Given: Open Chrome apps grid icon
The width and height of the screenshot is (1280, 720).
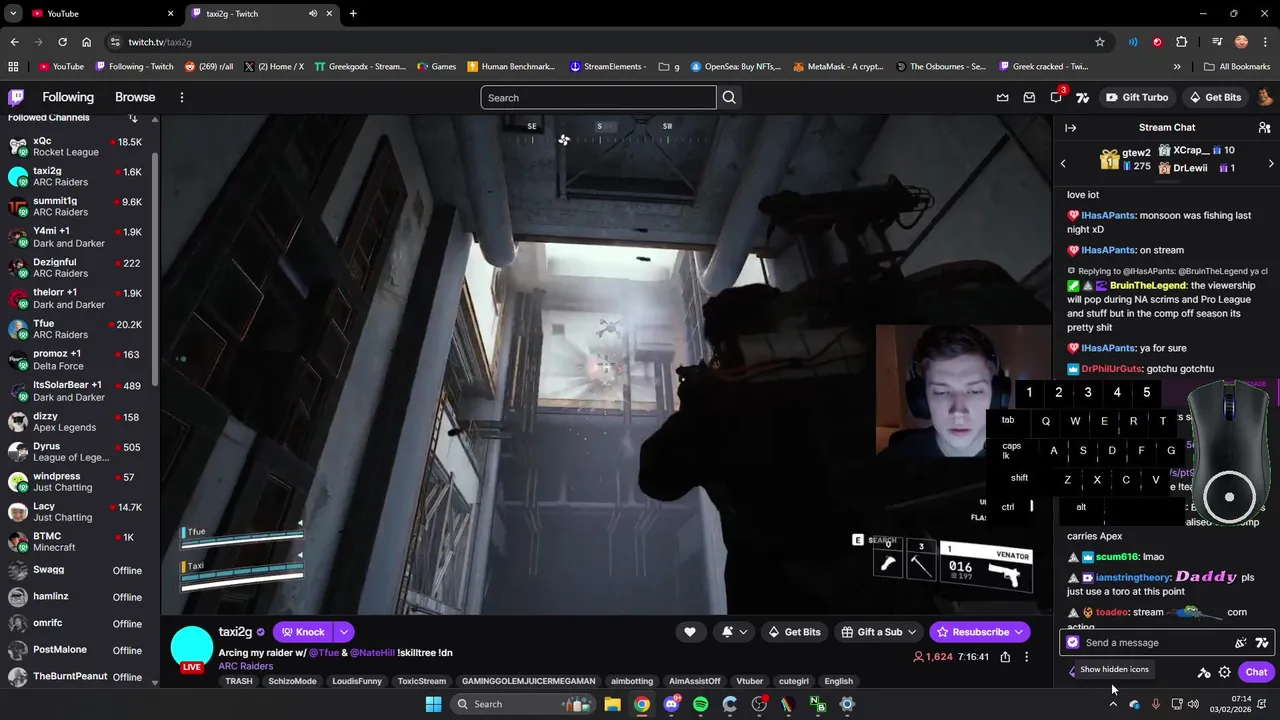Looking at the screenshot, I should click(x=13, y=66).
